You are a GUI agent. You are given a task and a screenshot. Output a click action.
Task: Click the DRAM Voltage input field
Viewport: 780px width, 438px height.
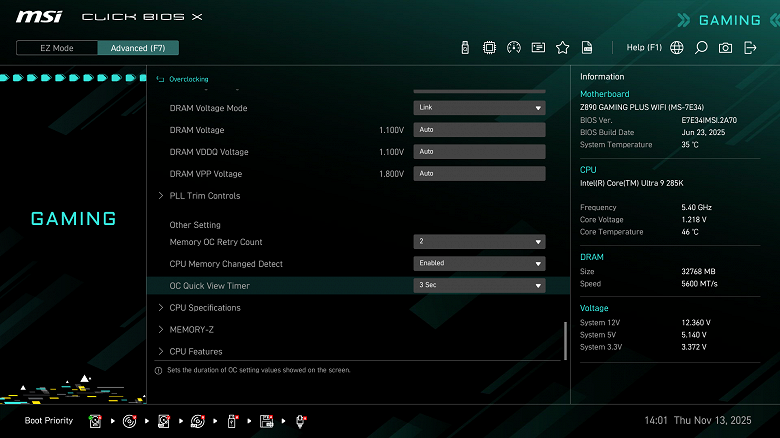tap(479, 129)
